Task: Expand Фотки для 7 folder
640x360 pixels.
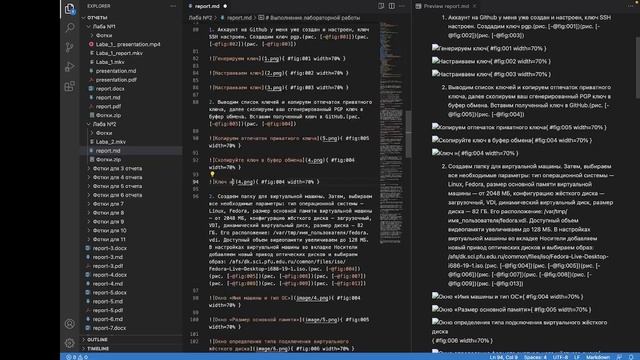Action: point(108,204)
